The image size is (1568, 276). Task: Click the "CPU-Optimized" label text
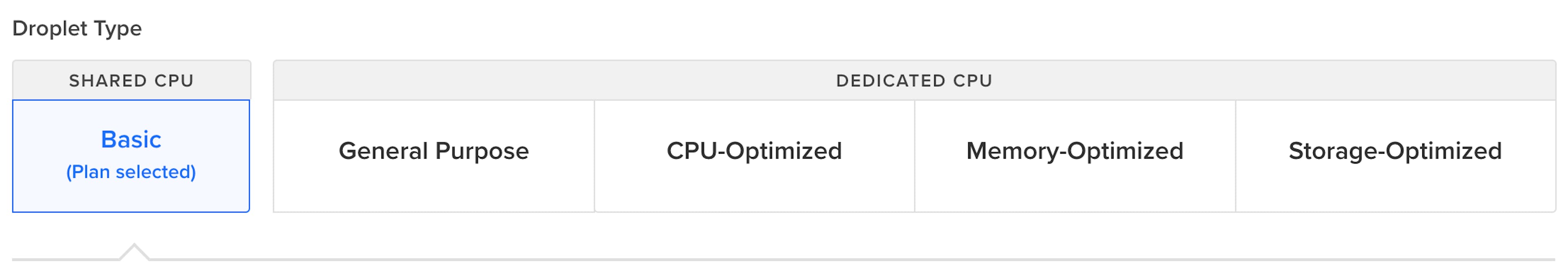(x=754, y=150)
